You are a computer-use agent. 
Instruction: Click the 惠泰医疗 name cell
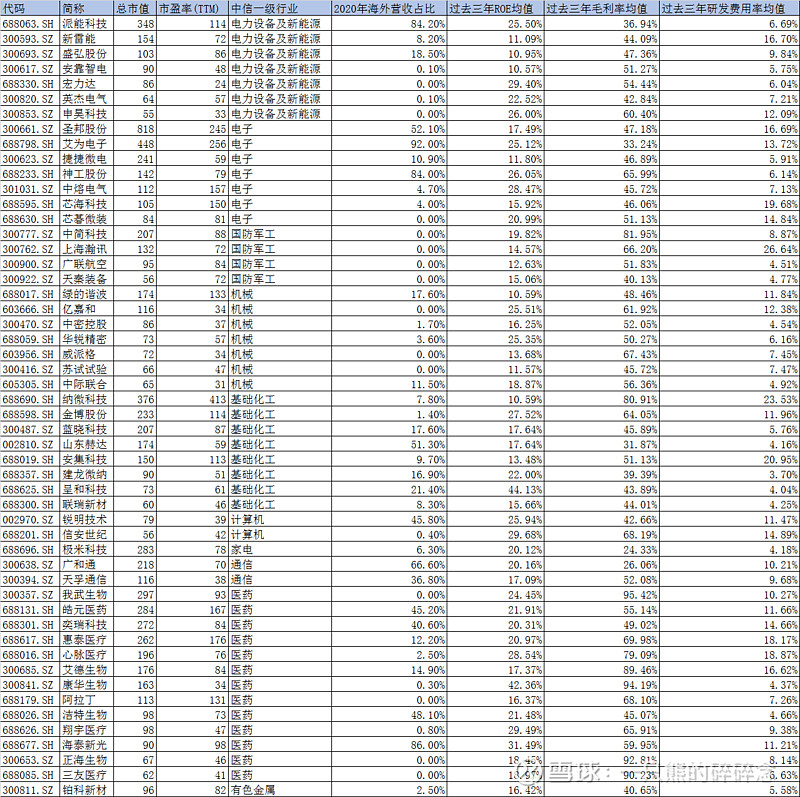click(85, 640)
